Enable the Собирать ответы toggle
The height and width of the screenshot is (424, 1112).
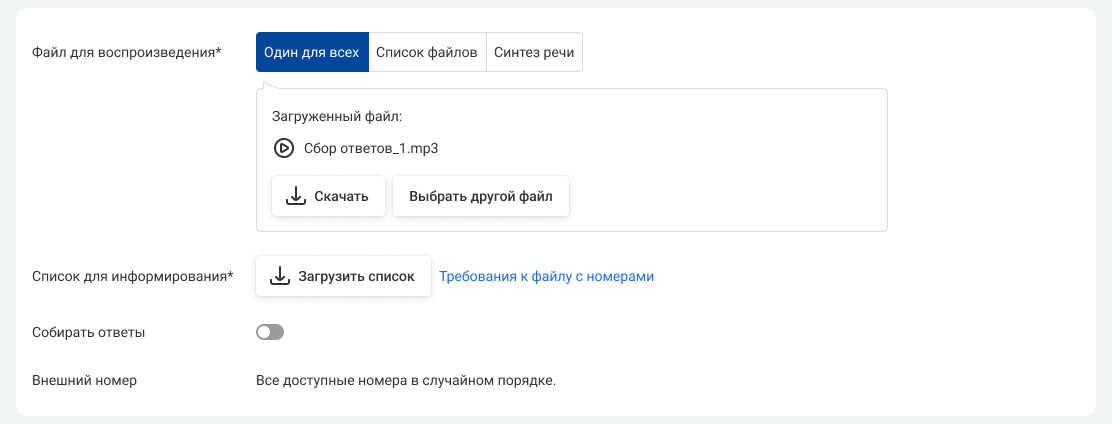[270, 332]
